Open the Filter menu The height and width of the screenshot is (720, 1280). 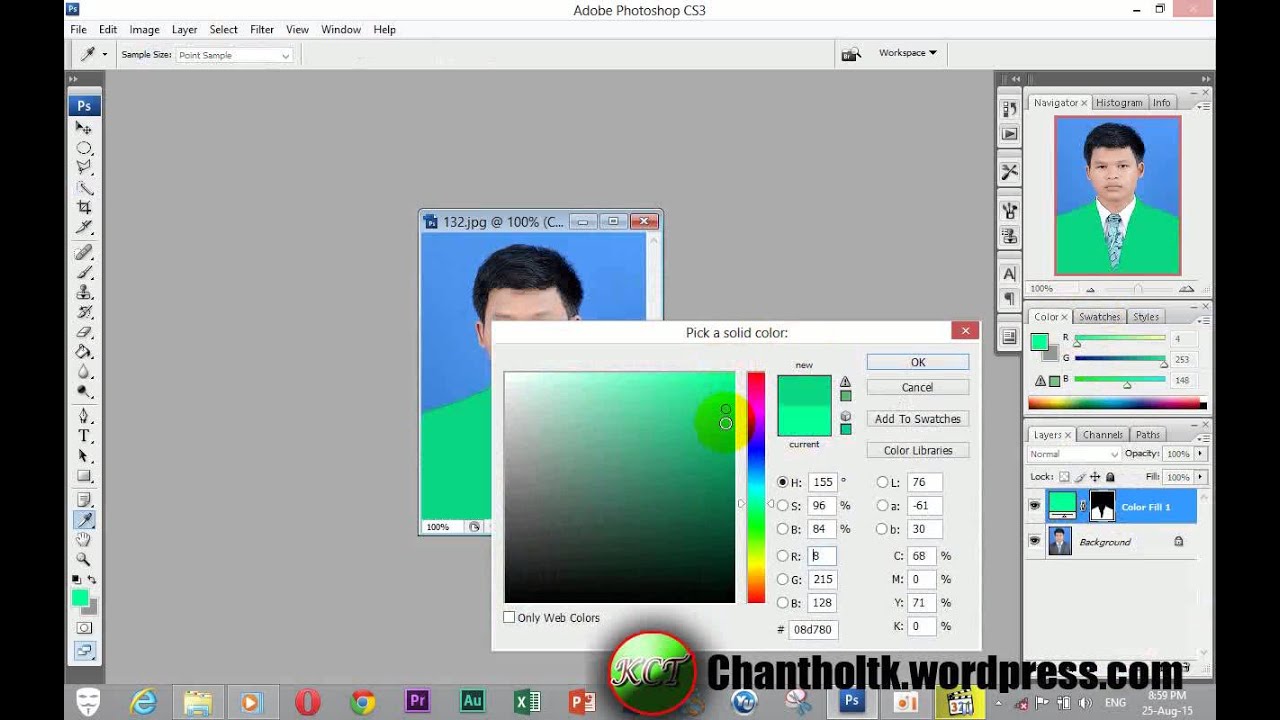coord(262,30)
